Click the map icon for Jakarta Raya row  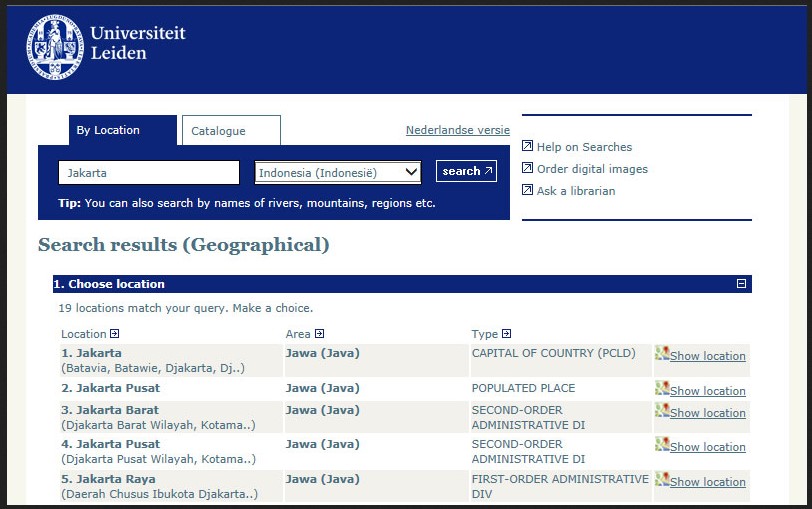(x=662, y=480)
